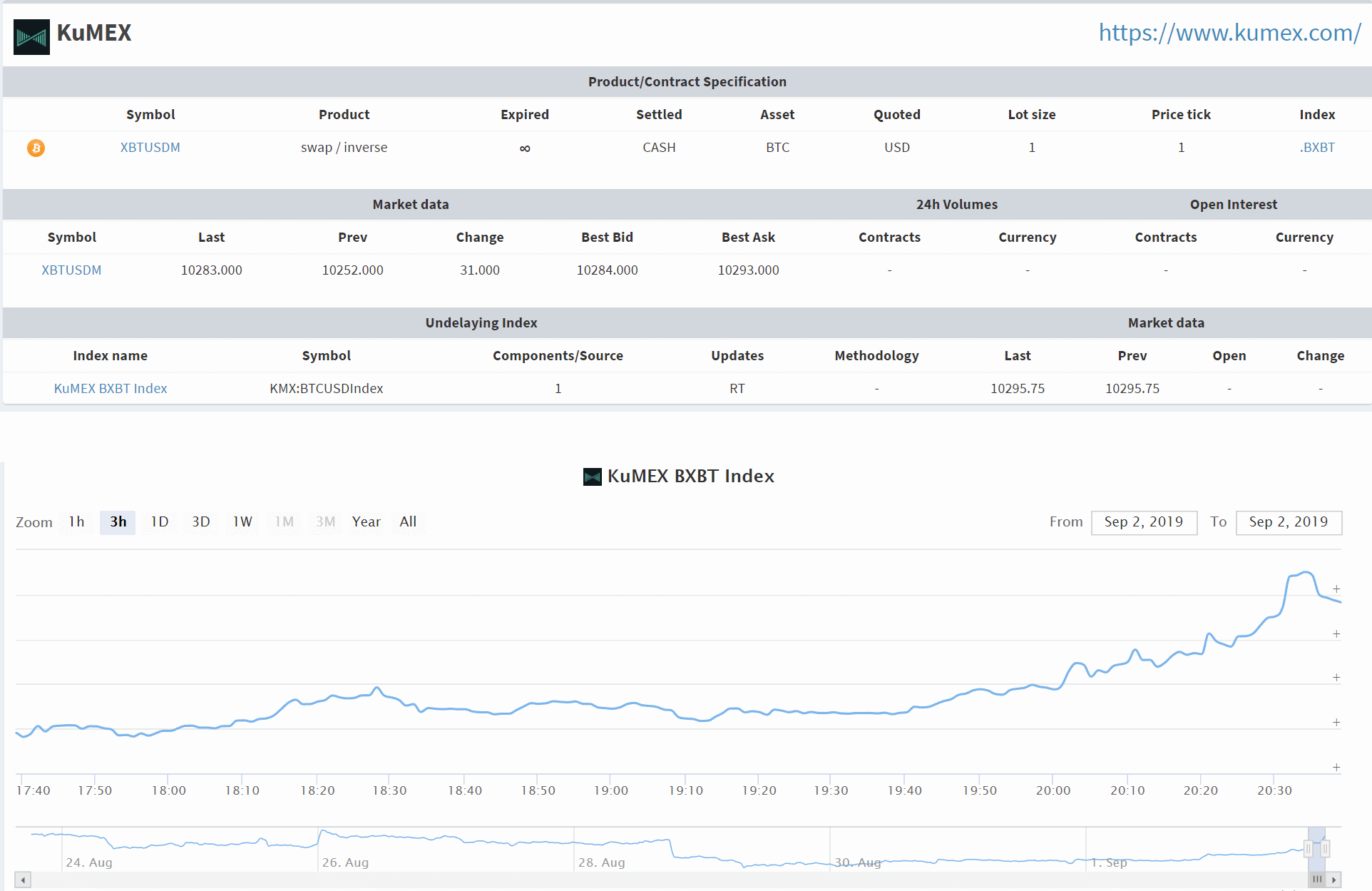Click the KuMEX logo icon in header
This screenshot has height=891, width=1372.
[x=31, y=36]
